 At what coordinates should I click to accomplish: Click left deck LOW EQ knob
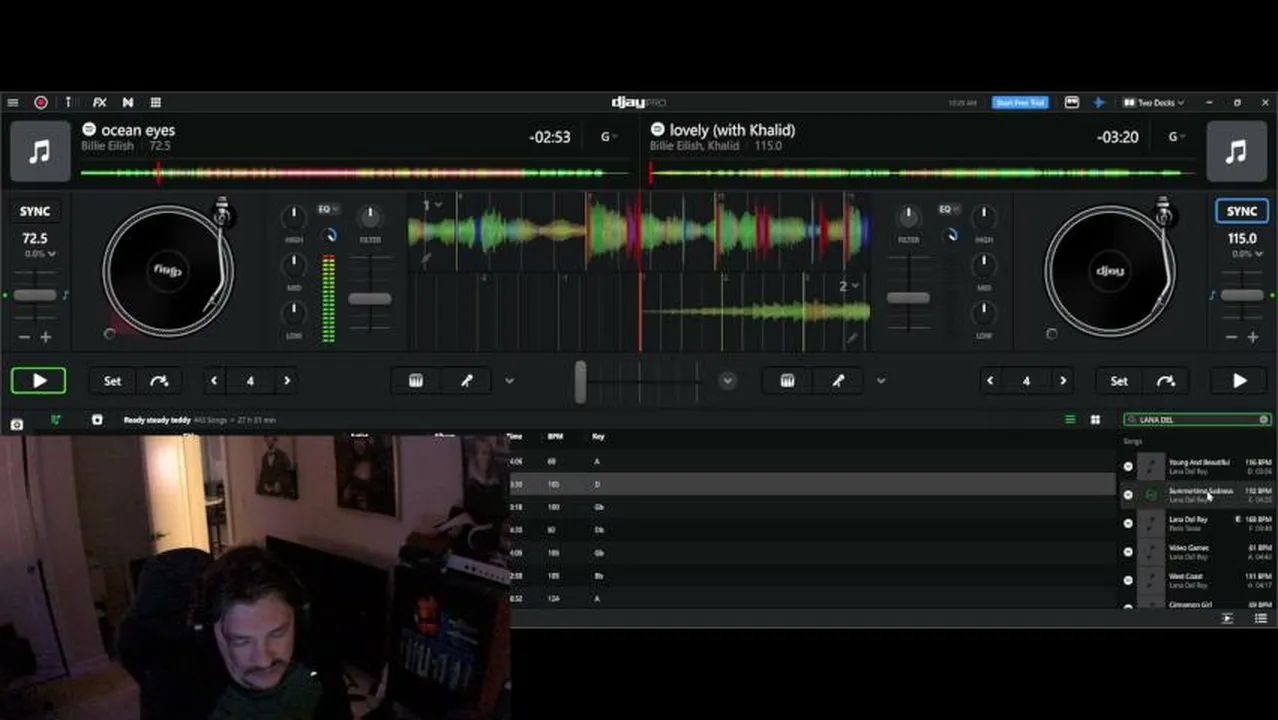(x=293, y=312)
